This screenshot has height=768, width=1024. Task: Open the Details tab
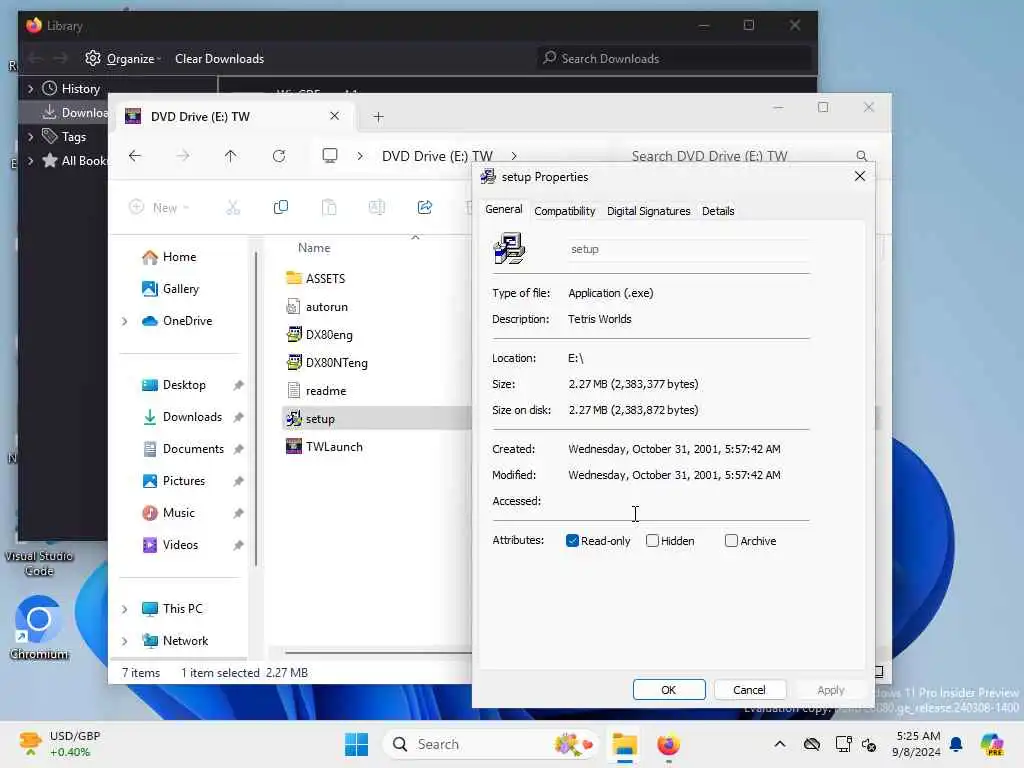coord(718,211)
